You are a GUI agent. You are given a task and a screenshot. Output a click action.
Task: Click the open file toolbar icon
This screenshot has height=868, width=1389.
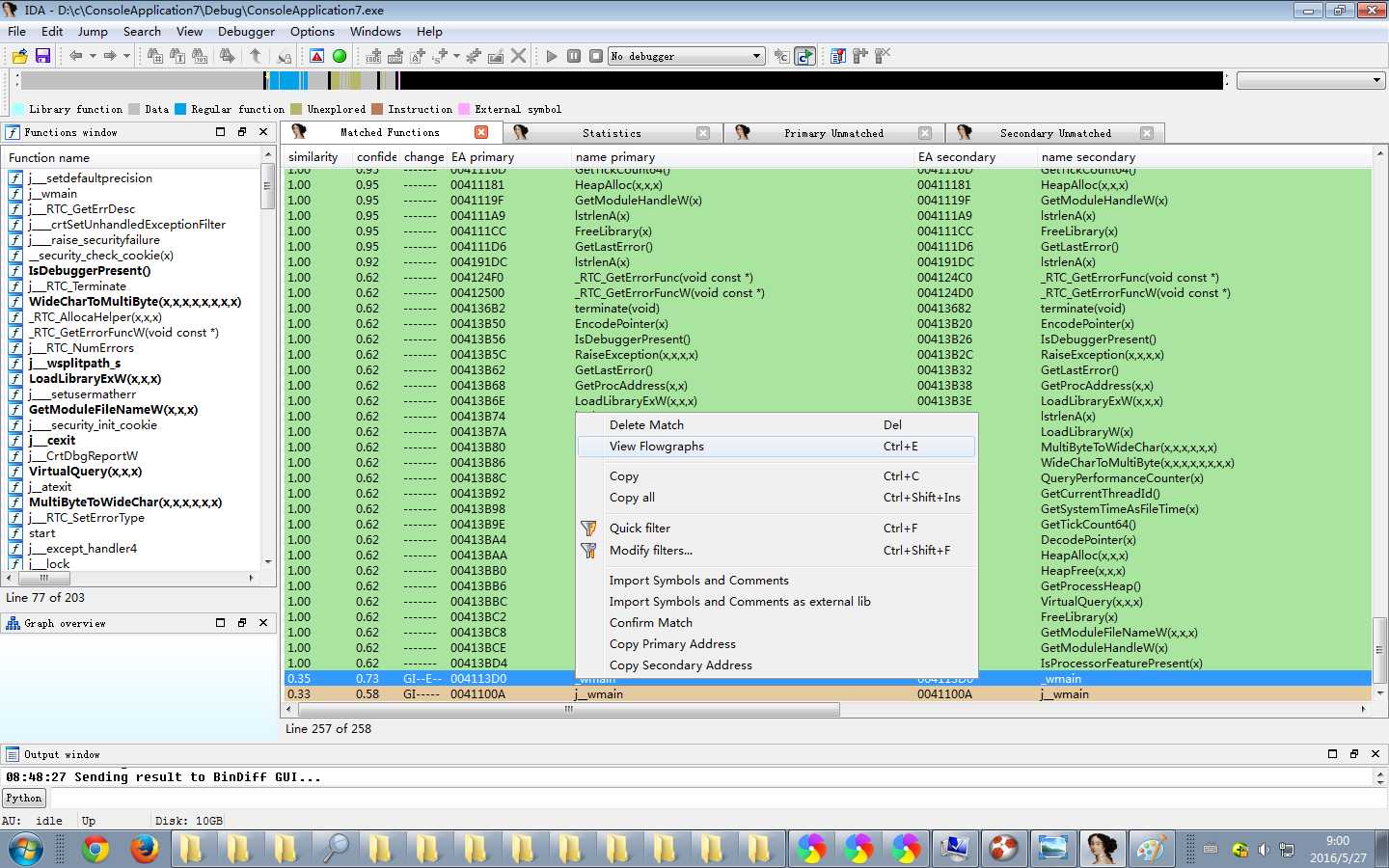(19, 56)
